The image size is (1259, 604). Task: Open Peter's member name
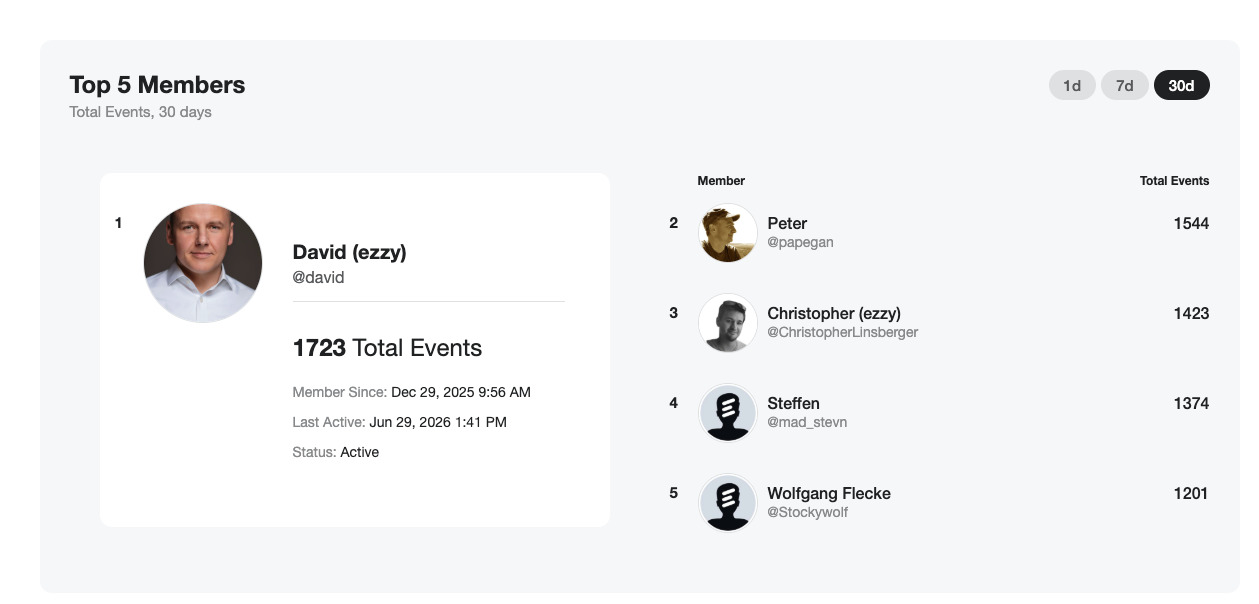[787, 223]
